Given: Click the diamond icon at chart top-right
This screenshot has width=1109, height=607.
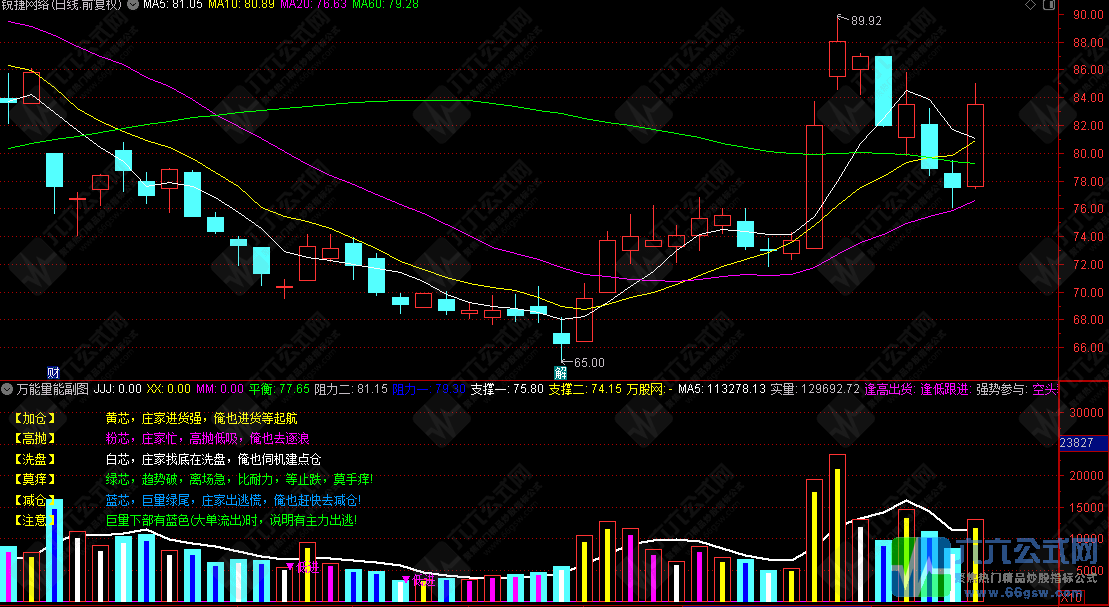Looking at the screenshot, I should pyautogui.click(x=1030, y=5).
